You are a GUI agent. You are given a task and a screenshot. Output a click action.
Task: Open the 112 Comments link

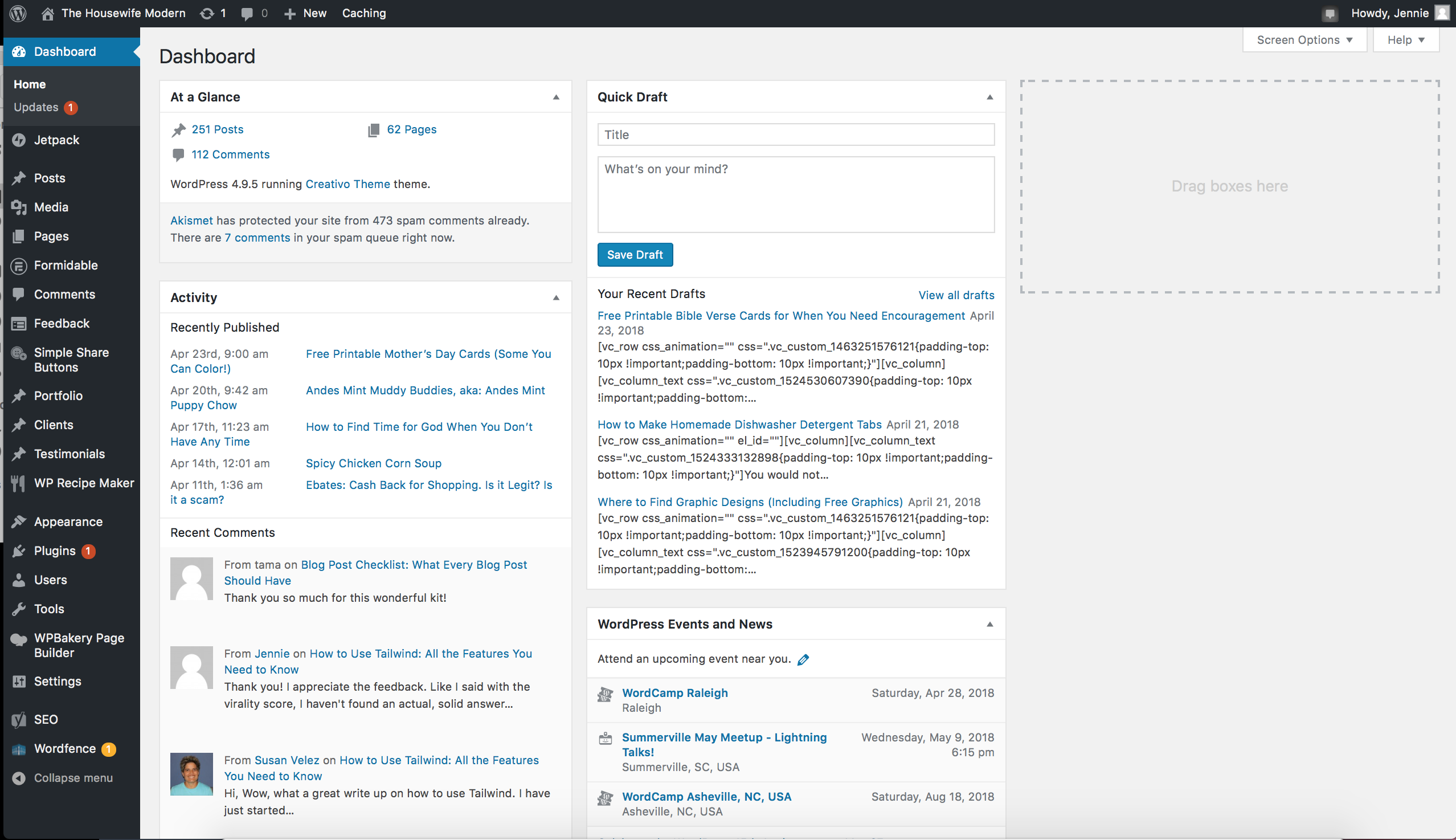[231, 154]
